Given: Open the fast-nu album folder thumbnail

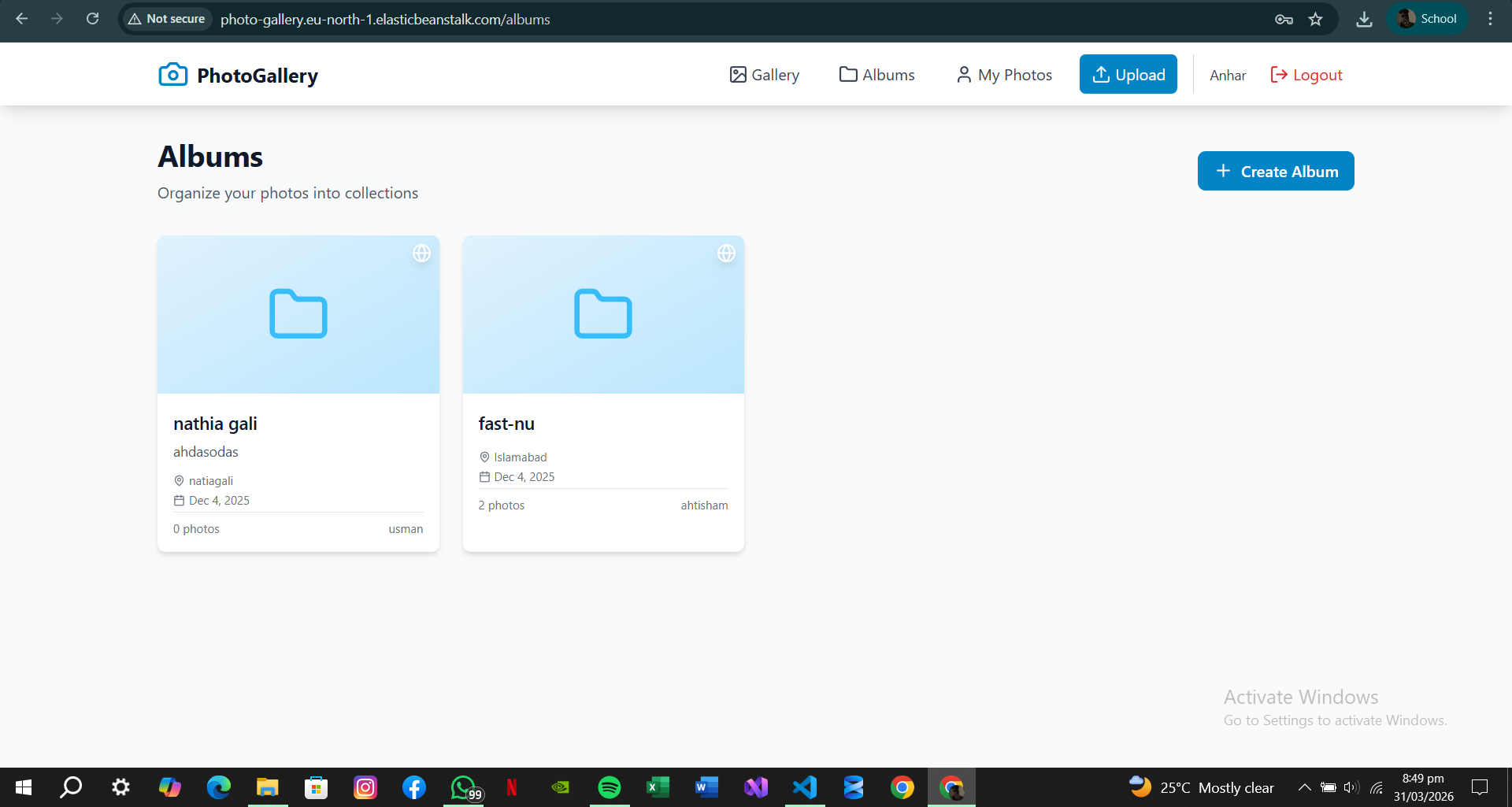Looking at the screenshot, I should click(x=603, y=314).
